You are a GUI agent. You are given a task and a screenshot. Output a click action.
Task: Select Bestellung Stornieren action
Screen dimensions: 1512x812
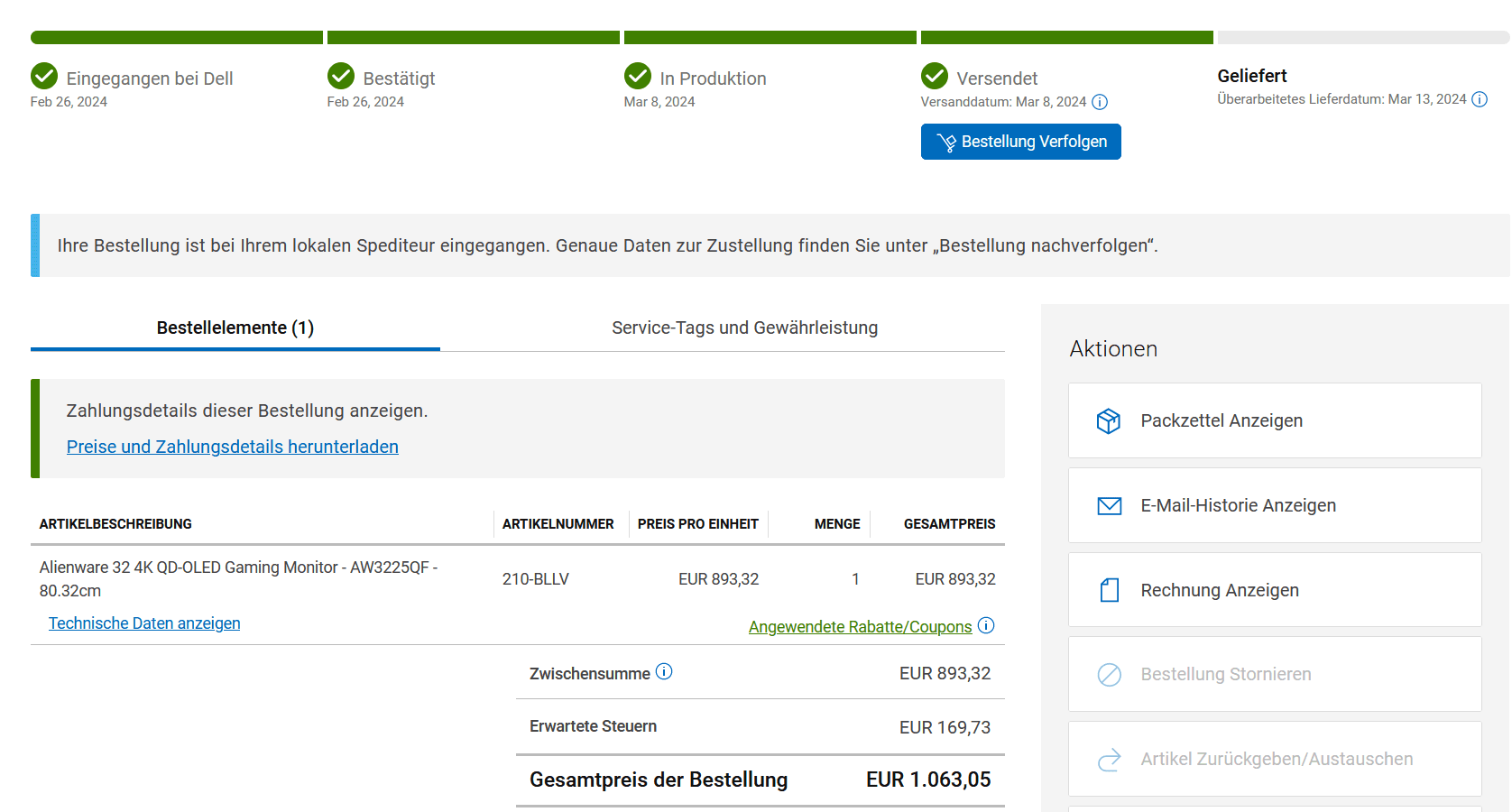pos(1275,674)
